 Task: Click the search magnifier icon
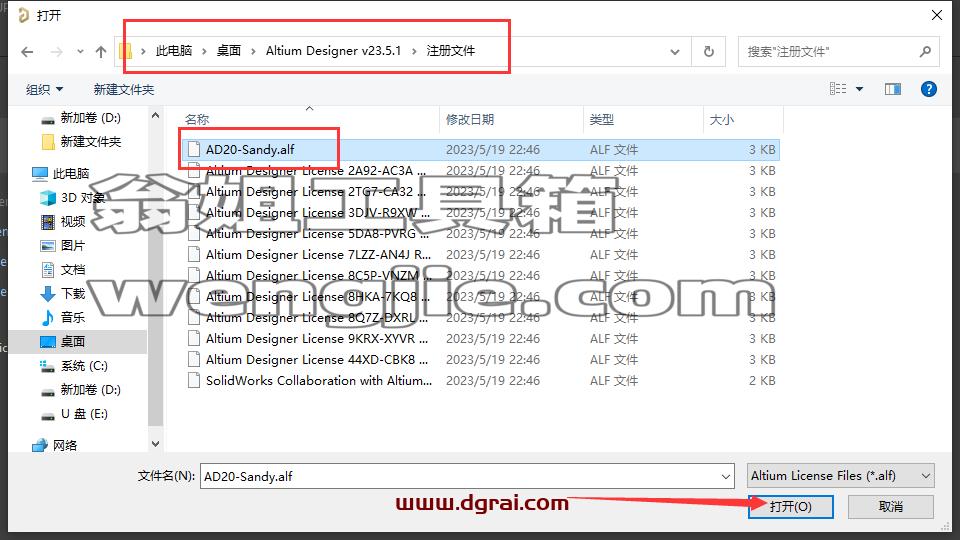[925, 52]
